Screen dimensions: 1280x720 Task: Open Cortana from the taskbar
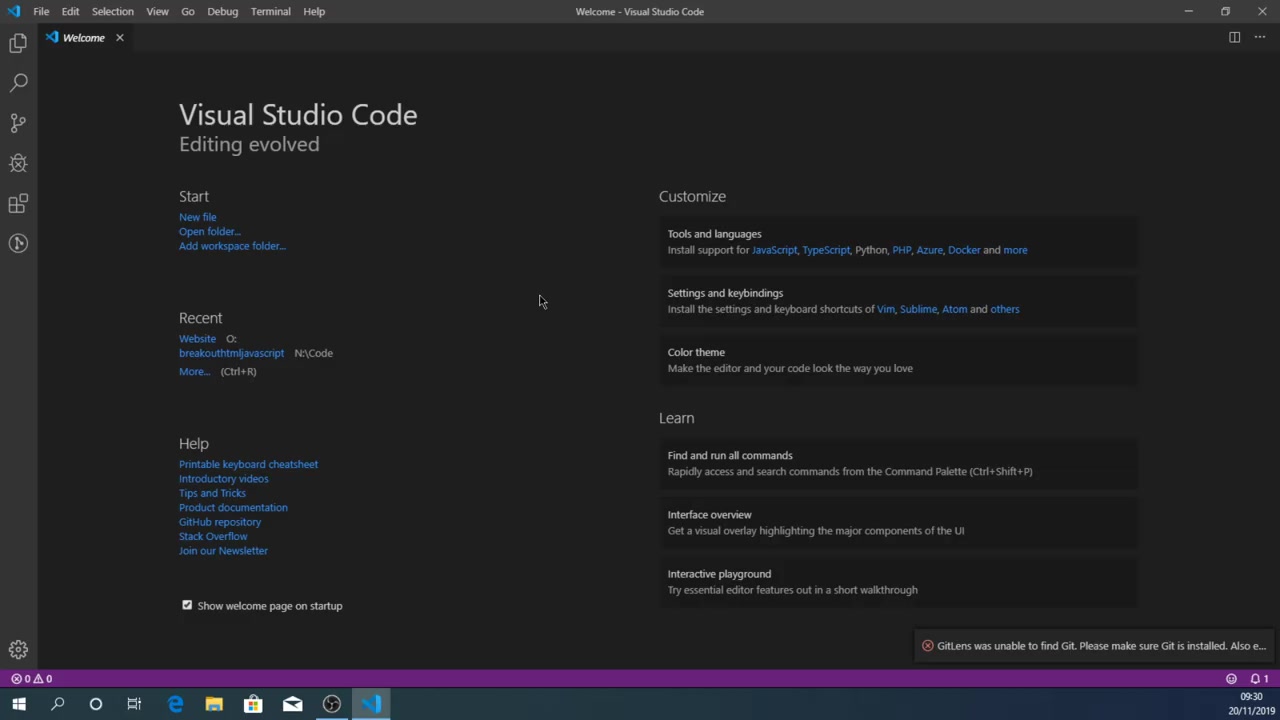coord(96,704)
